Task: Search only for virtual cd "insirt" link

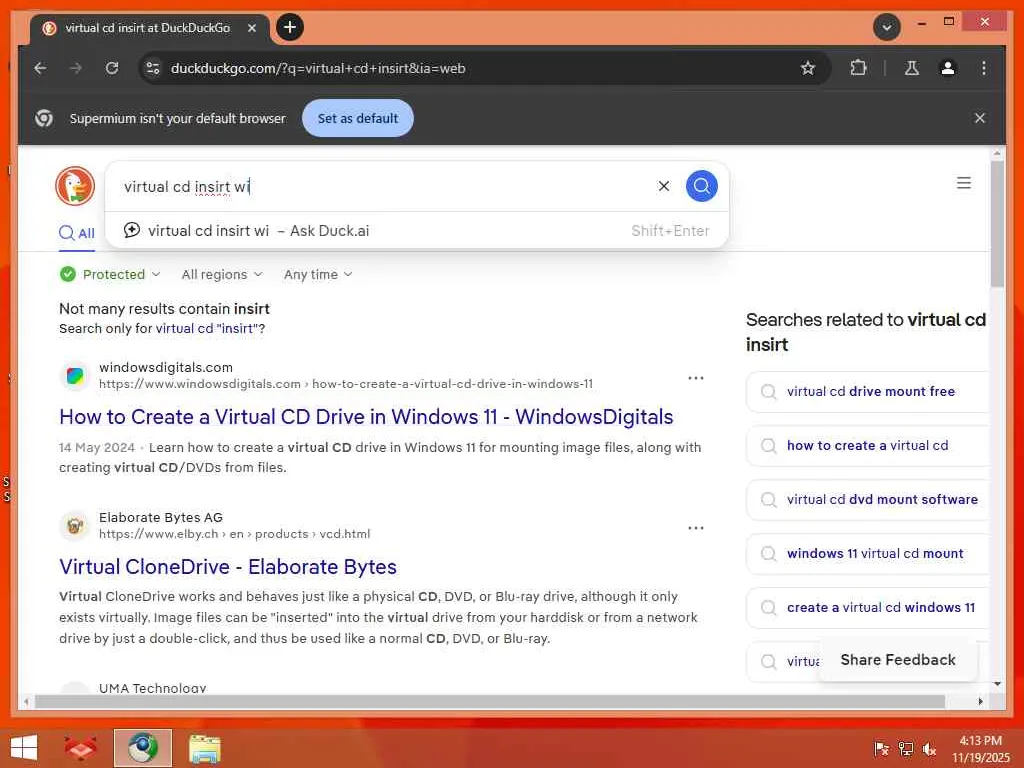Action: click(x=208, y=328)
